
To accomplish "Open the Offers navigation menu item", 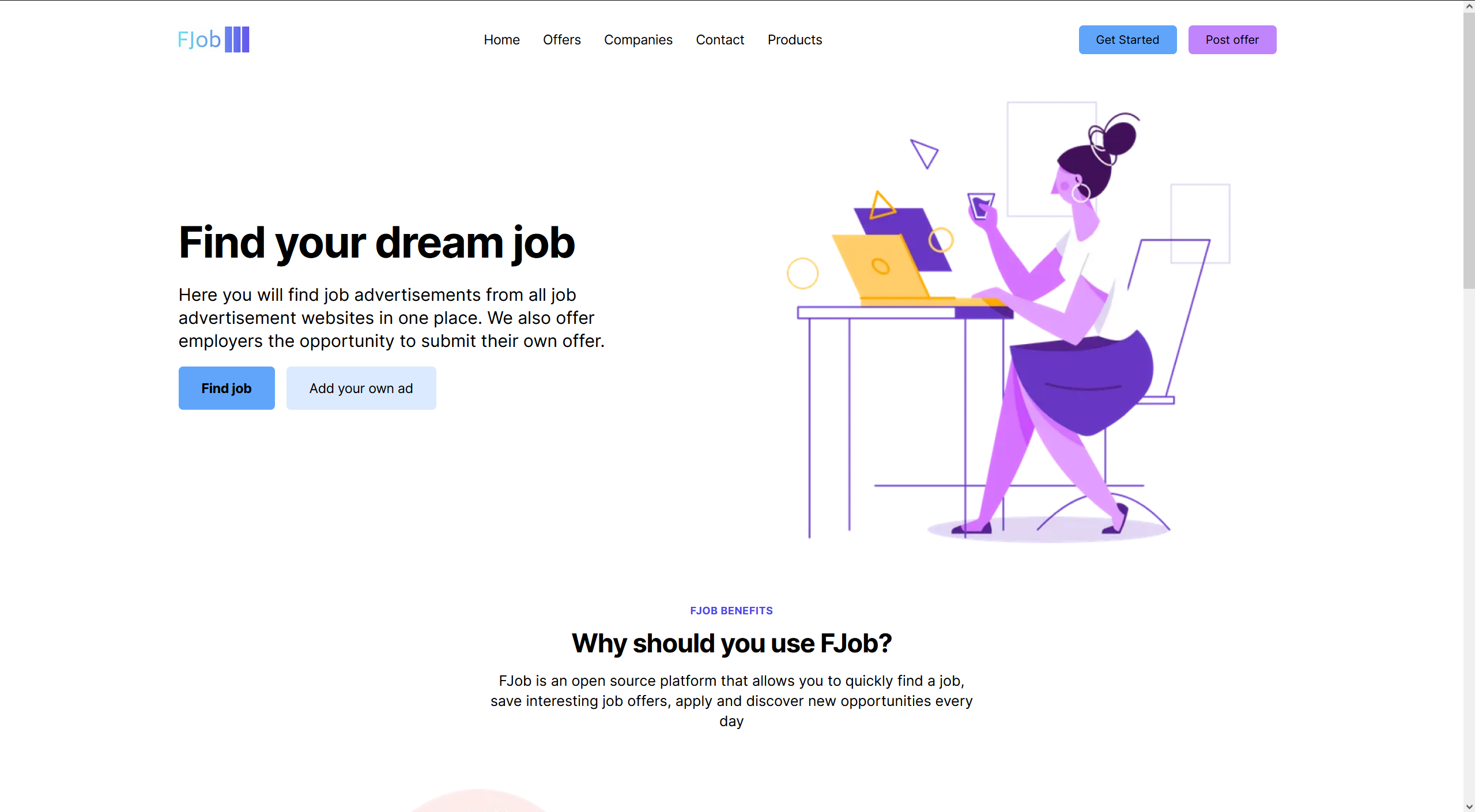I will click(562, 39).
